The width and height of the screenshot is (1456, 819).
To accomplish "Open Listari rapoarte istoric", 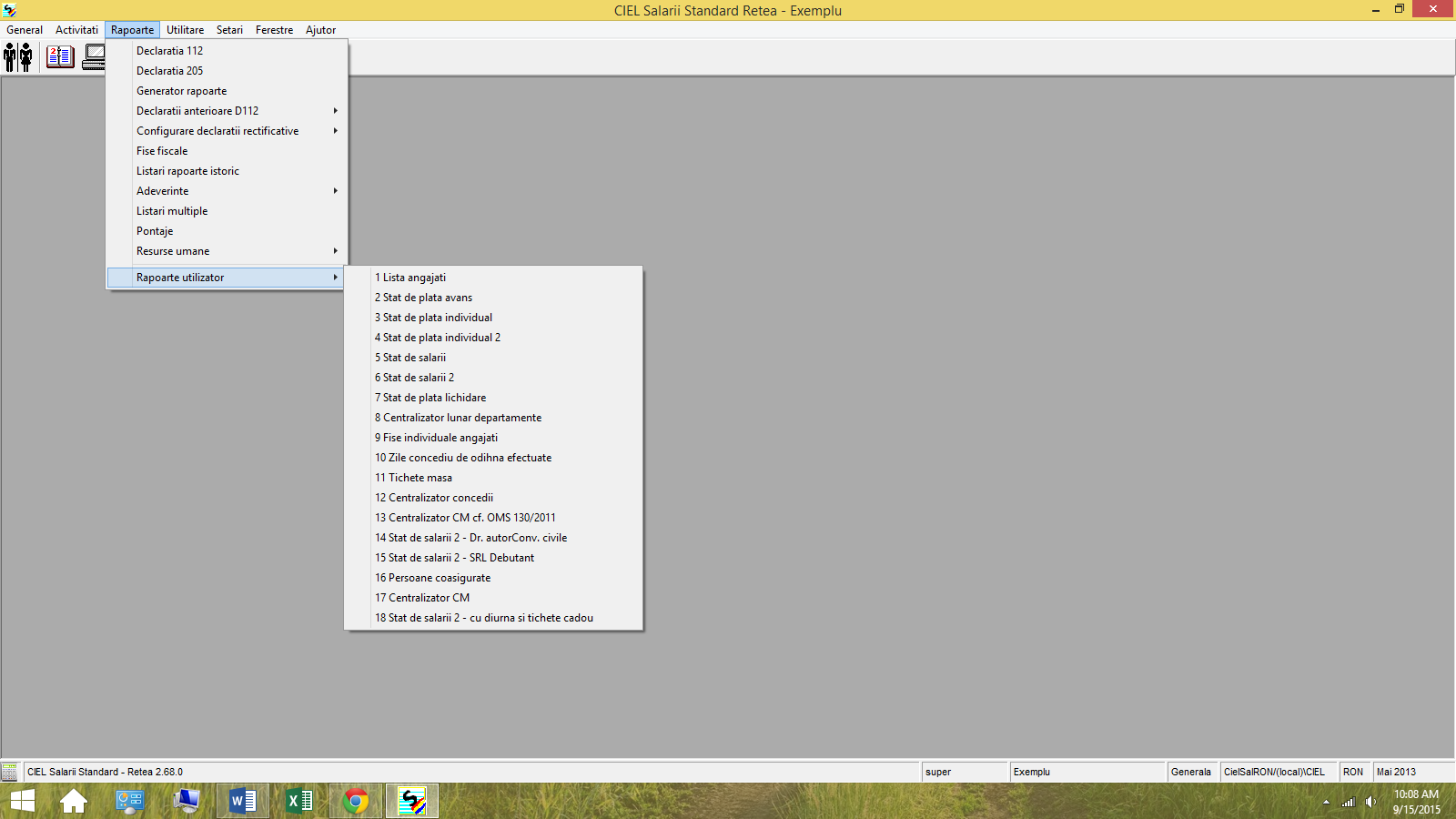I will point(226,171).
